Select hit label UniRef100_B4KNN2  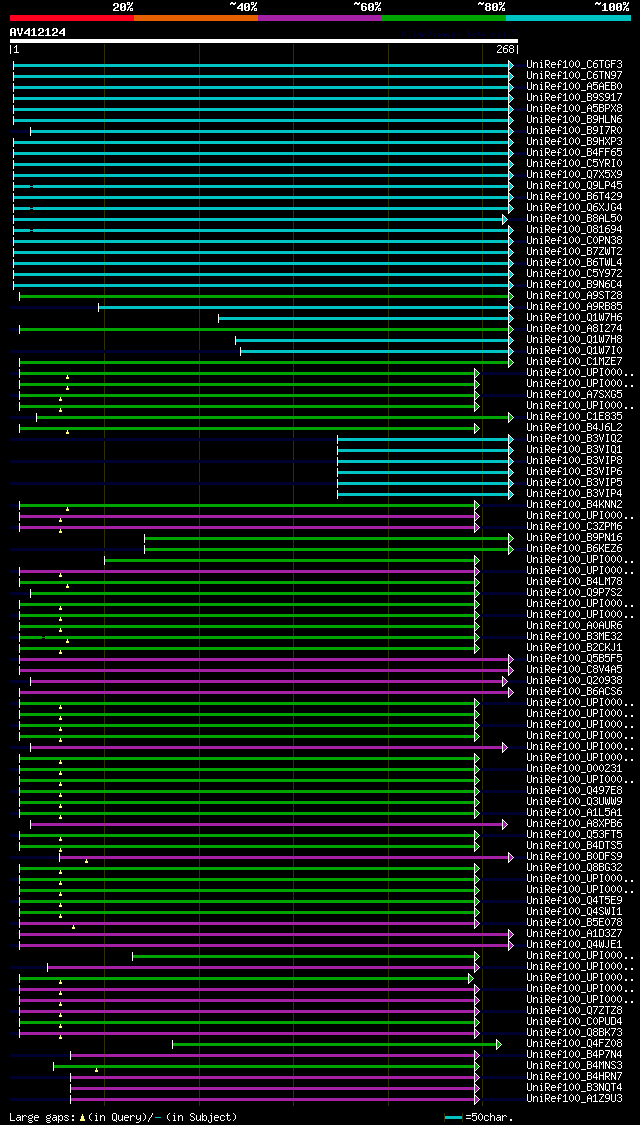[574, 504]
